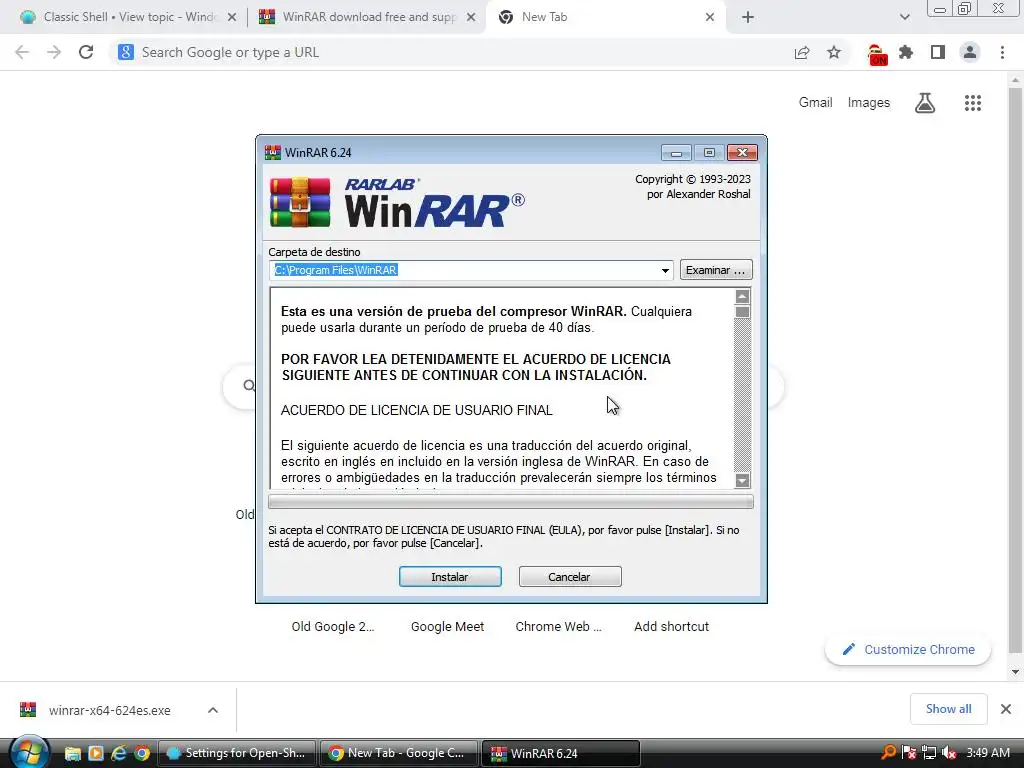Click the Chrome back arrow

22,52
